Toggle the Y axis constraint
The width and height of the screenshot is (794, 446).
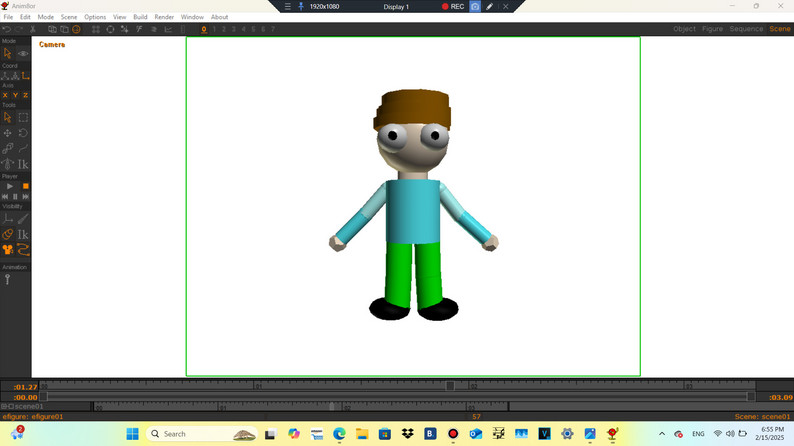point(15,95)
